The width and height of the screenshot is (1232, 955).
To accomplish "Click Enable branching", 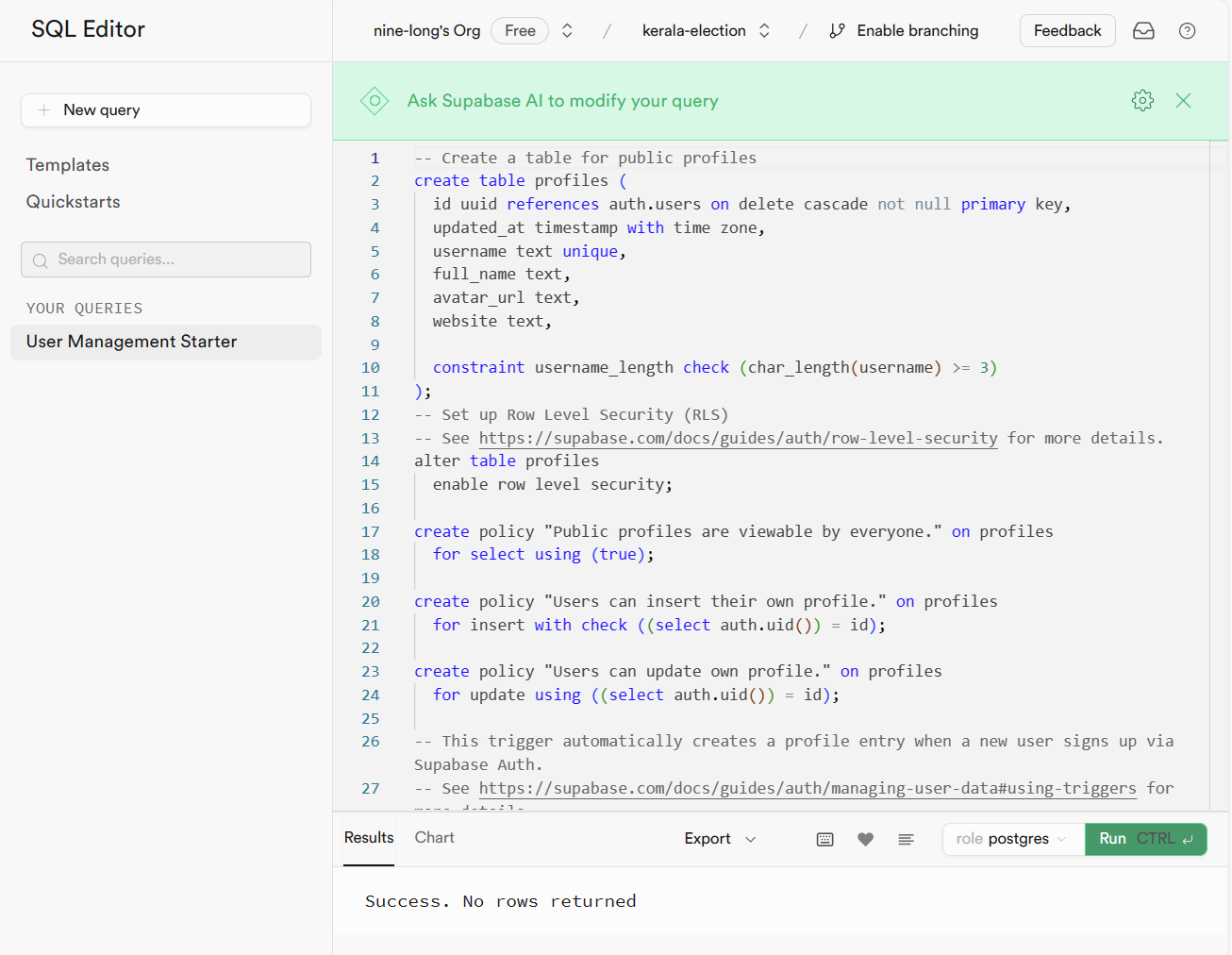I will [x=918, y=31].
